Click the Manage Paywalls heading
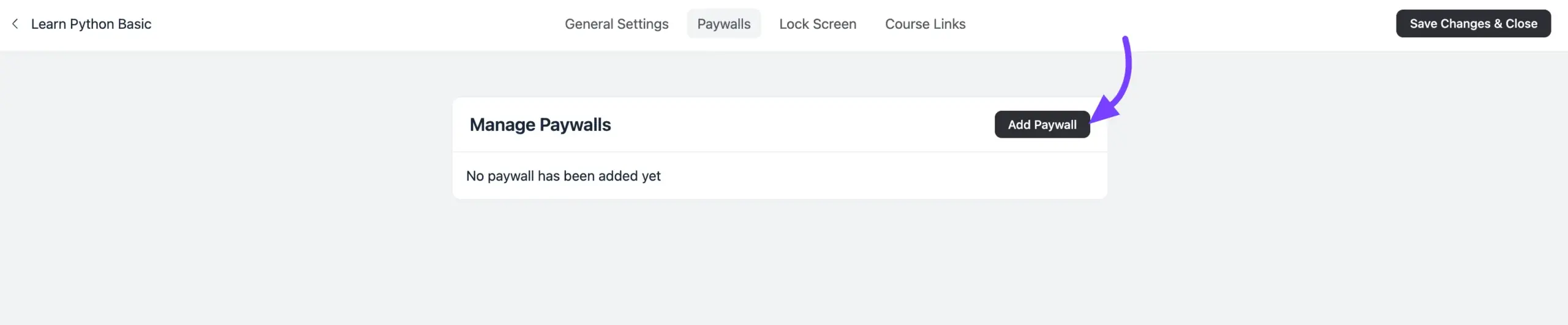Viewport: 1568px width, 325px height. (x=540, y=125)
